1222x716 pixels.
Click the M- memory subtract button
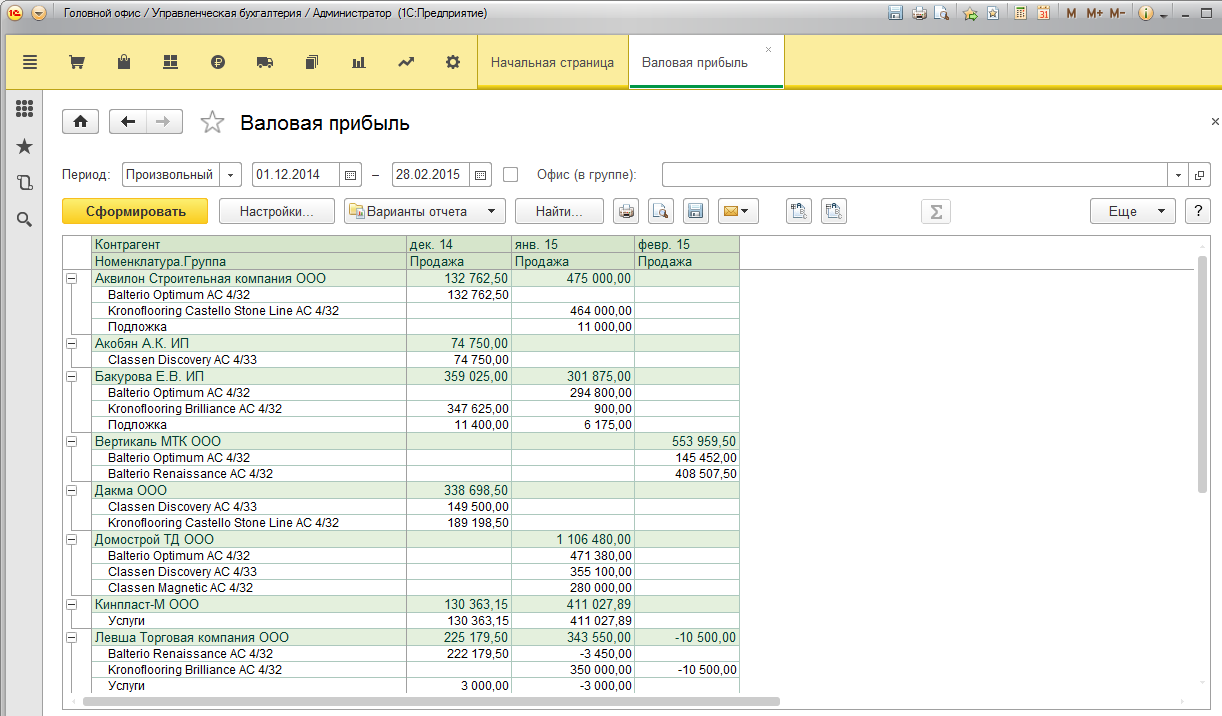point(1117,14)
